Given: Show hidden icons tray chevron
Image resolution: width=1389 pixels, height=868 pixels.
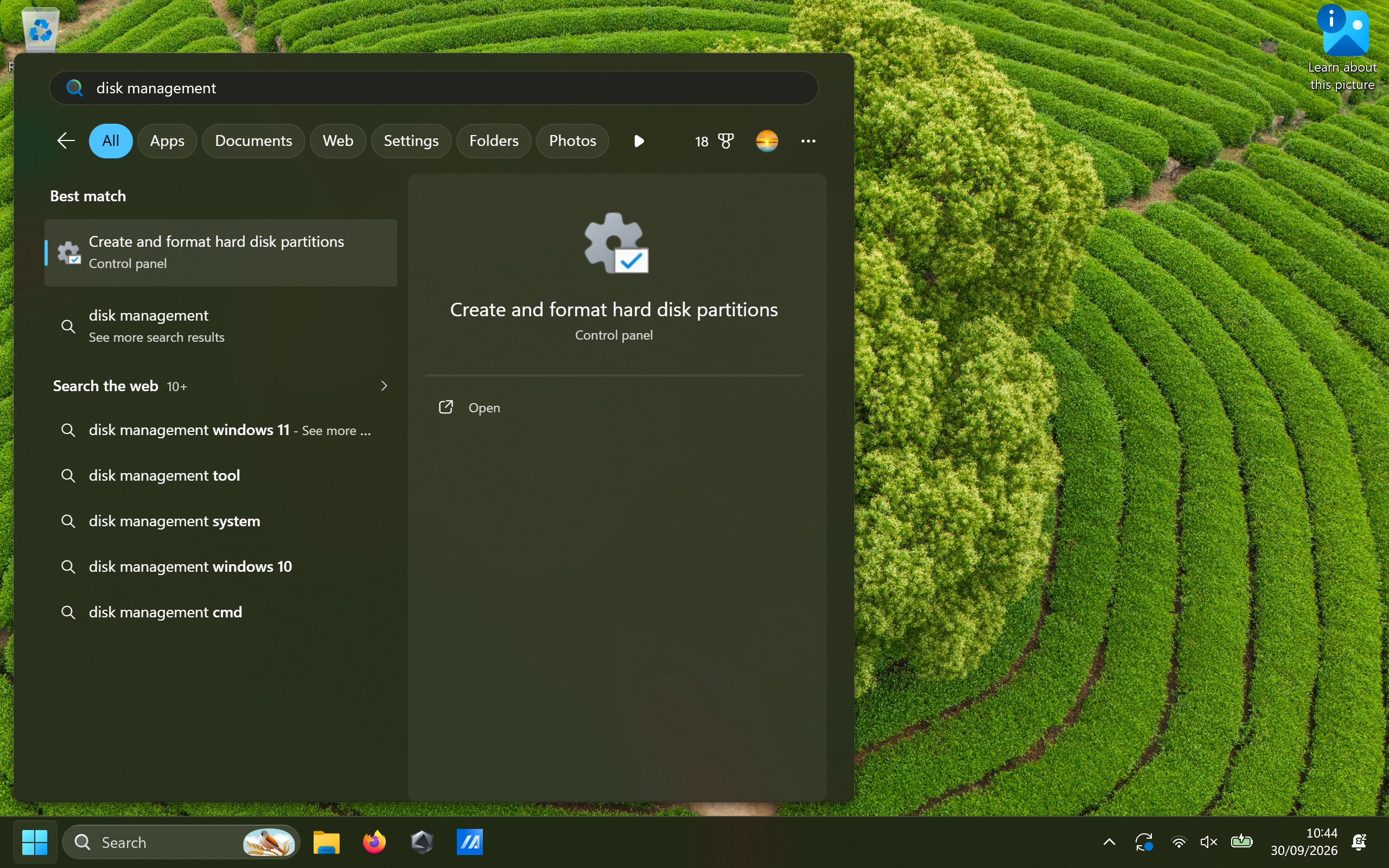Looking at the screenshot, I should coord(1110,842).
